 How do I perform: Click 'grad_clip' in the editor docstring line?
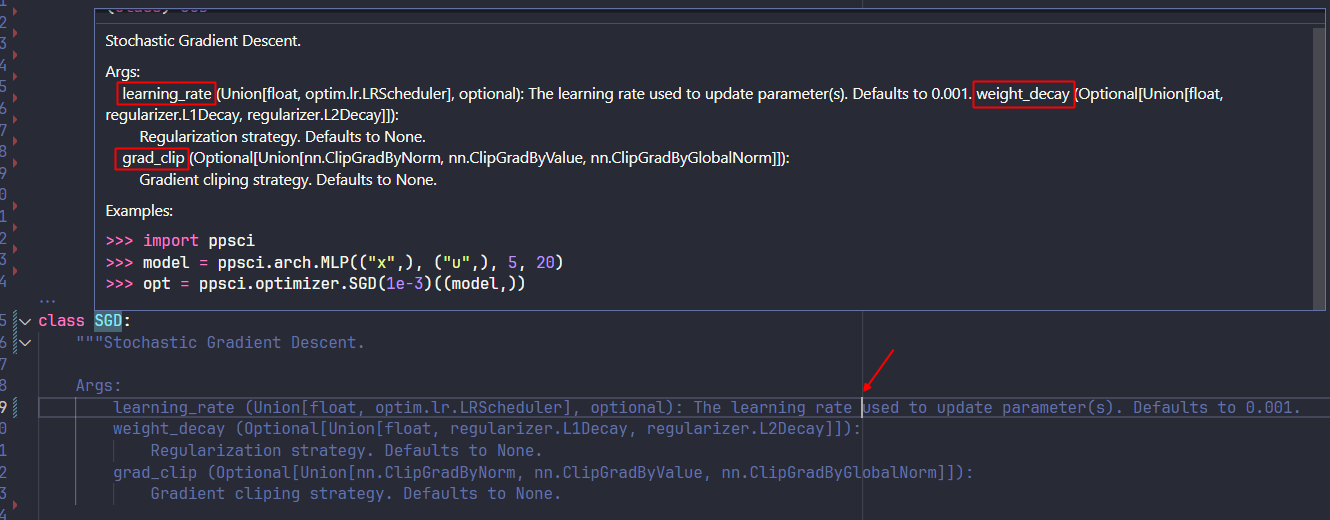click(155, 472)
